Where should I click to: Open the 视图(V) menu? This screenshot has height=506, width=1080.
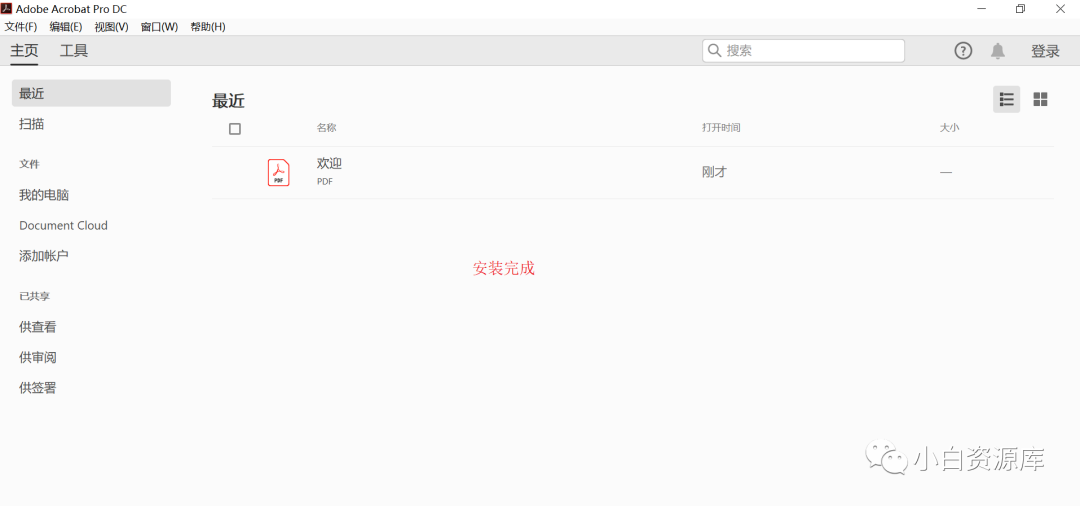pos(112,27)
